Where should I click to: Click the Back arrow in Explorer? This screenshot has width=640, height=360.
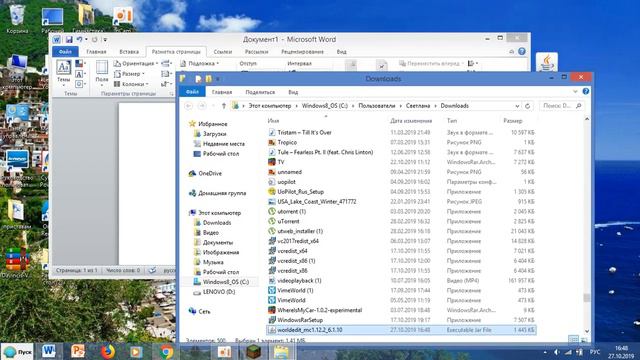tap(189, 106)
